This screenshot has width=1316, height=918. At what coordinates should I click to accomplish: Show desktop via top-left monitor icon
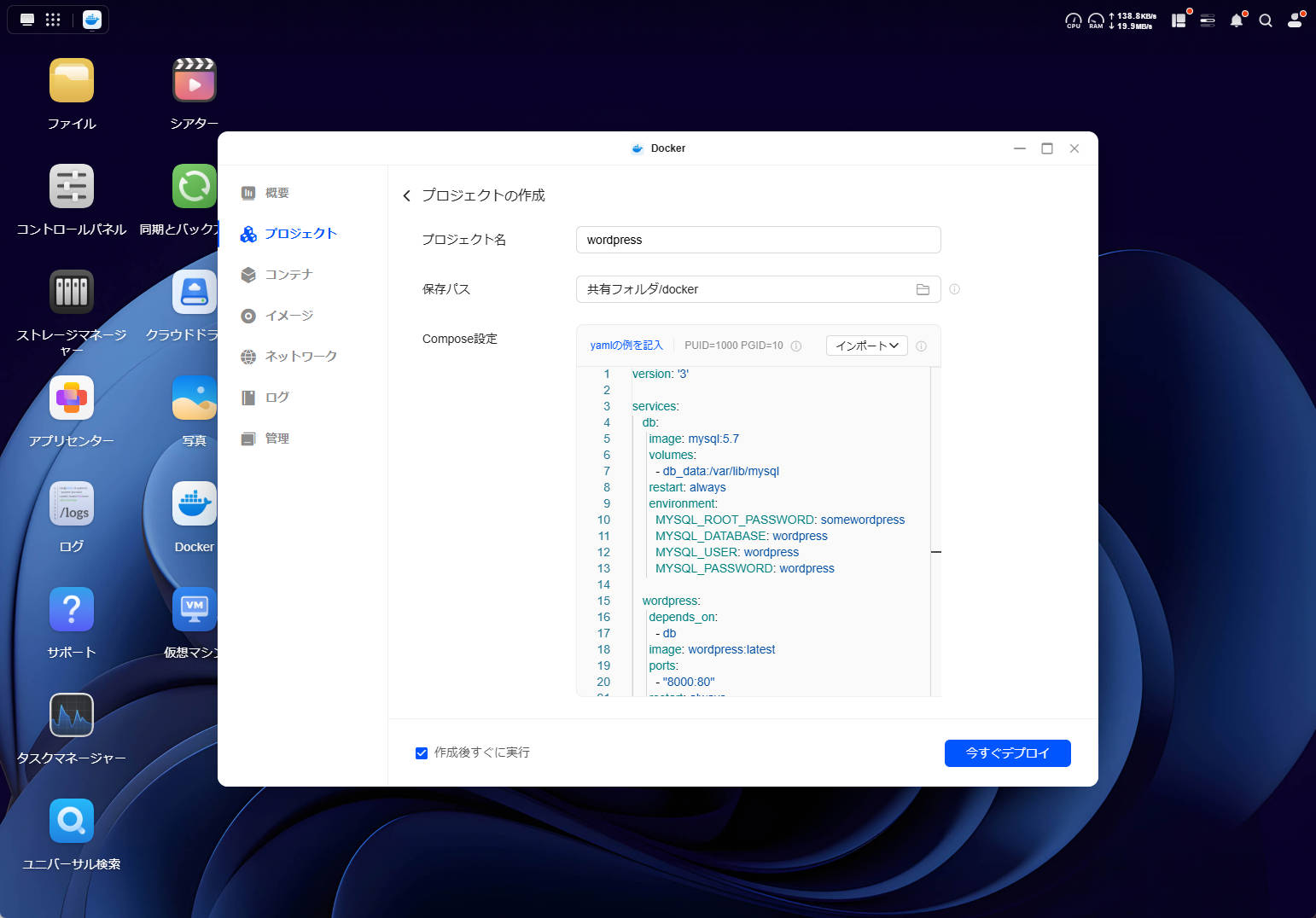[27, 20]
